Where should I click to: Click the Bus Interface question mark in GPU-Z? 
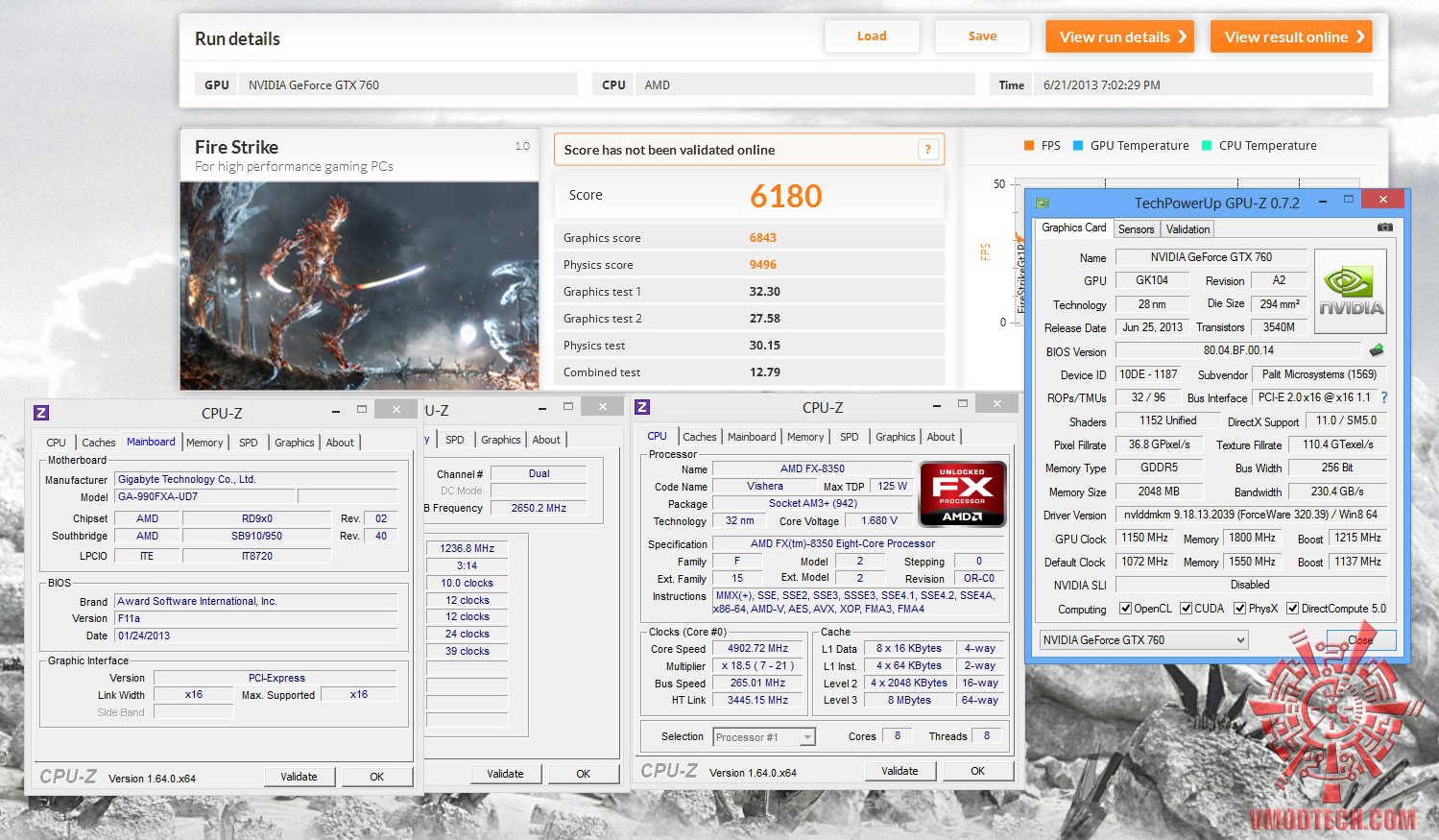point(1383,397)
